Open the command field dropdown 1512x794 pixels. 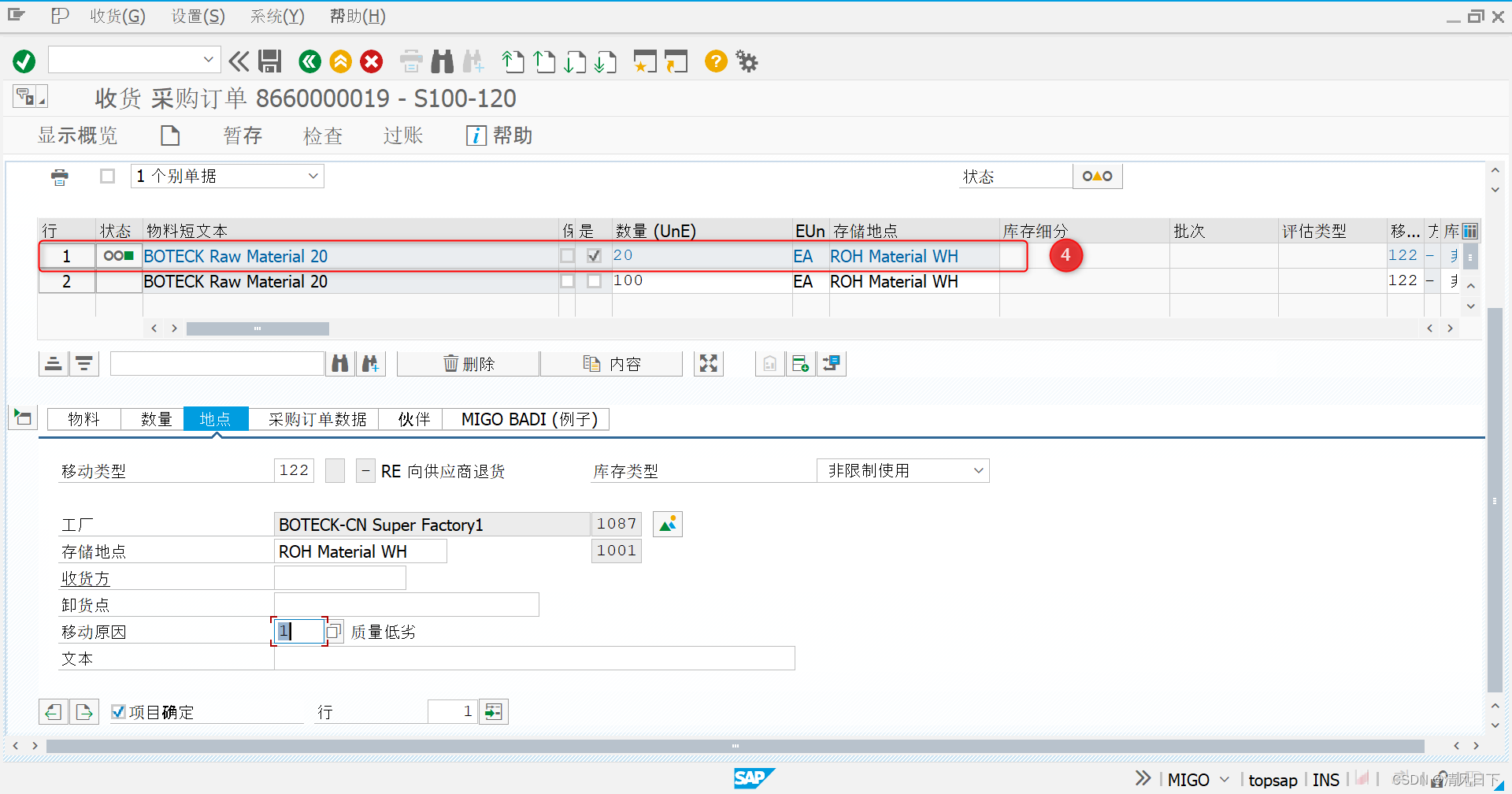[209, 59]
